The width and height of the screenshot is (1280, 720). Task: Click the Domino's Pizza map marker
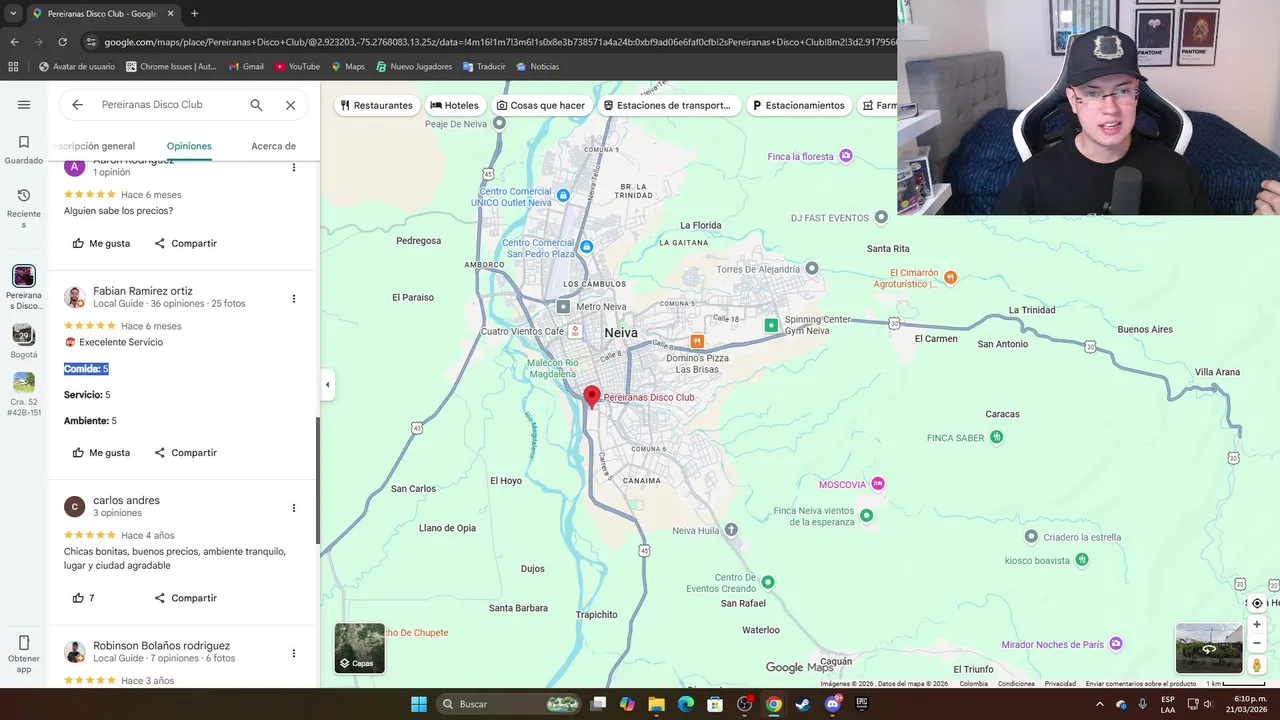coord(697,342)
